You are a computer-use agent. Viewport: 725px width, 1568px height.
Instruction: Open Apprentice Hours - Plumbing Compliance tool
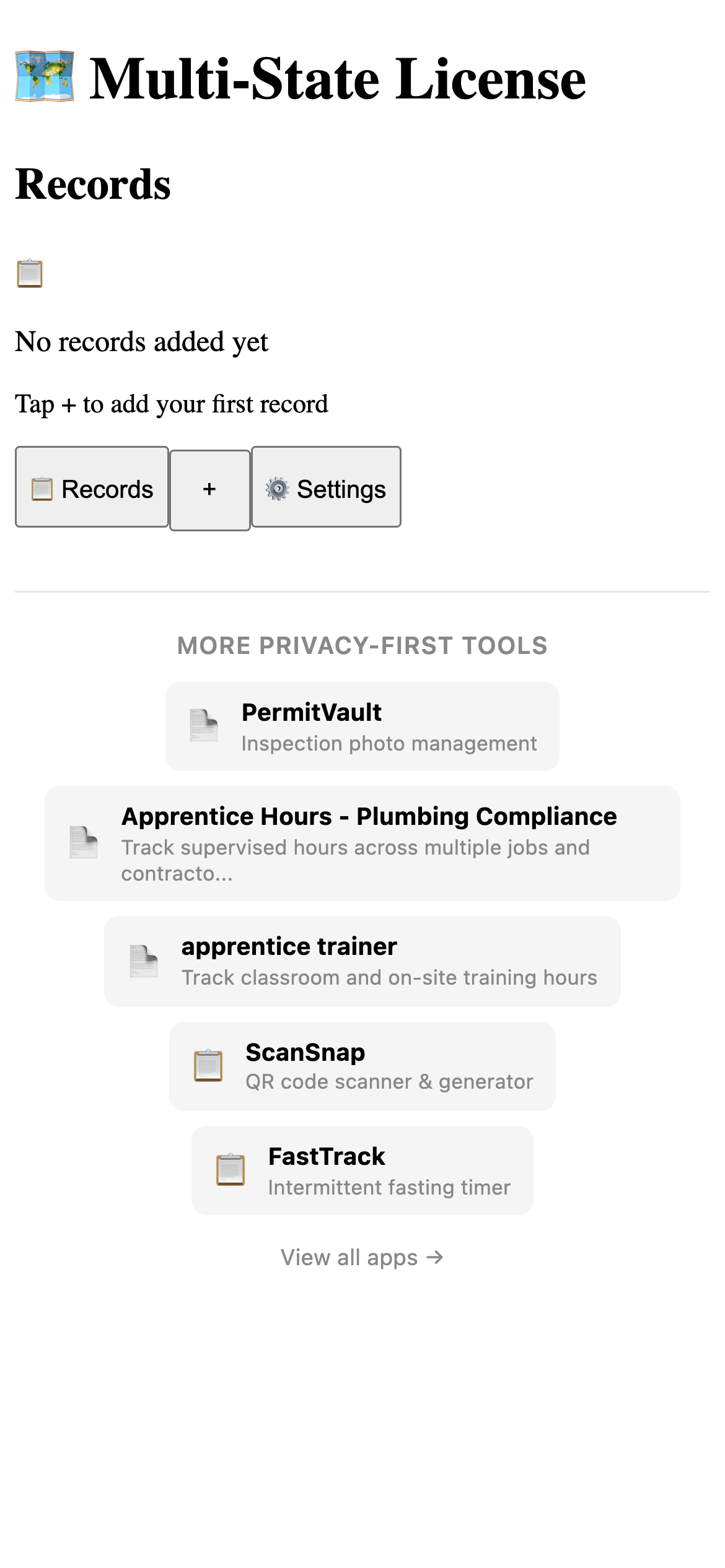click(362, 844)
